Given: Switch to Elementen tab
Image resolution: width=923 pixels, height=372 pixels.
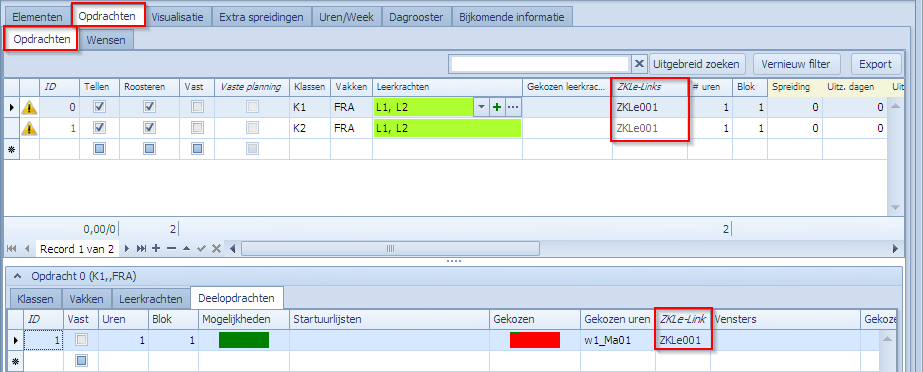Looking at the screenshot, I should point(37,17).
